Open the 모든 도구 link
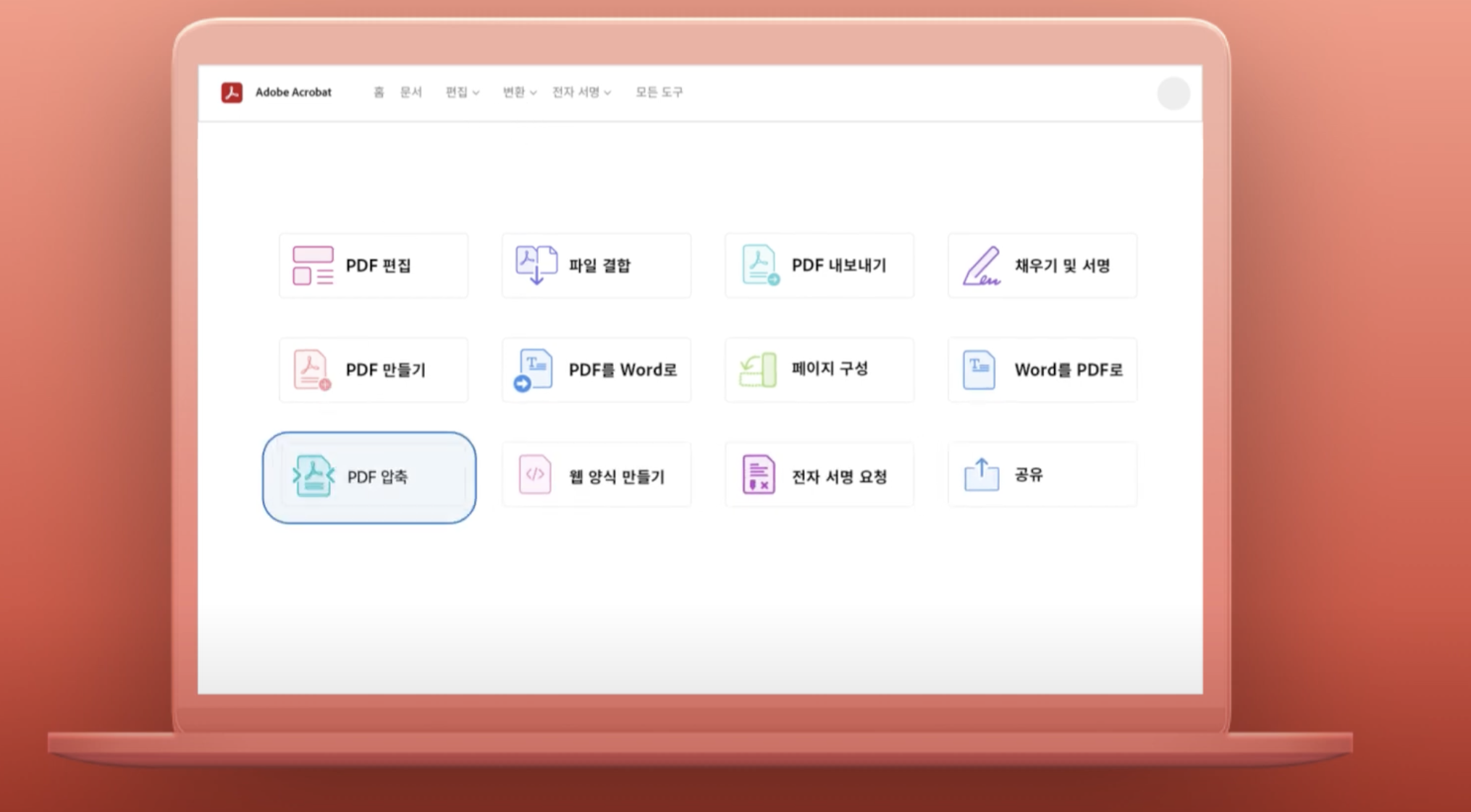The height and width of the screenshot is (812, 1471). click(x=659, y=92)
